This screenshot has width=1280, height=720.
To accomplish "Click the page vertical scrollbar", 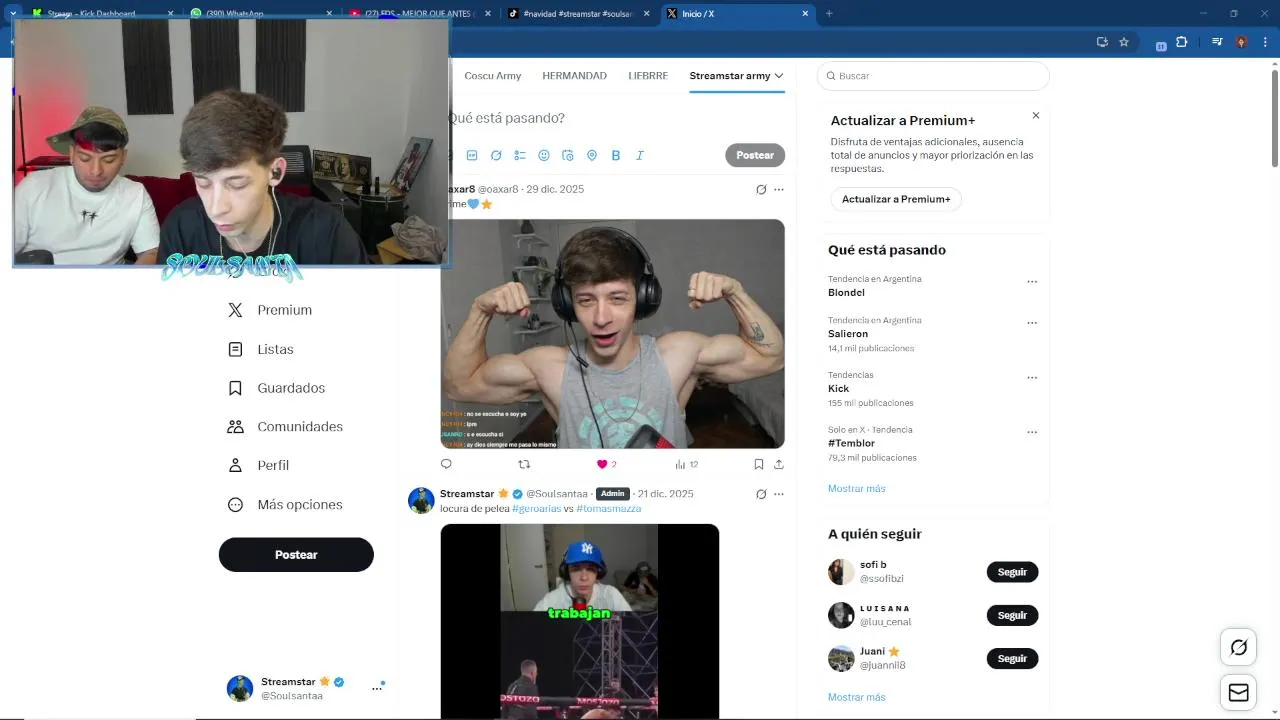I will 1274,118.
